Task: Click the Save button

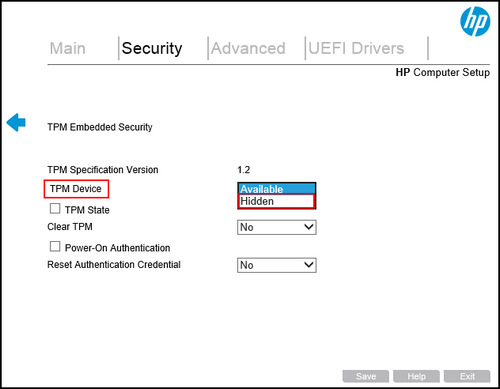Action: [366, 376]
